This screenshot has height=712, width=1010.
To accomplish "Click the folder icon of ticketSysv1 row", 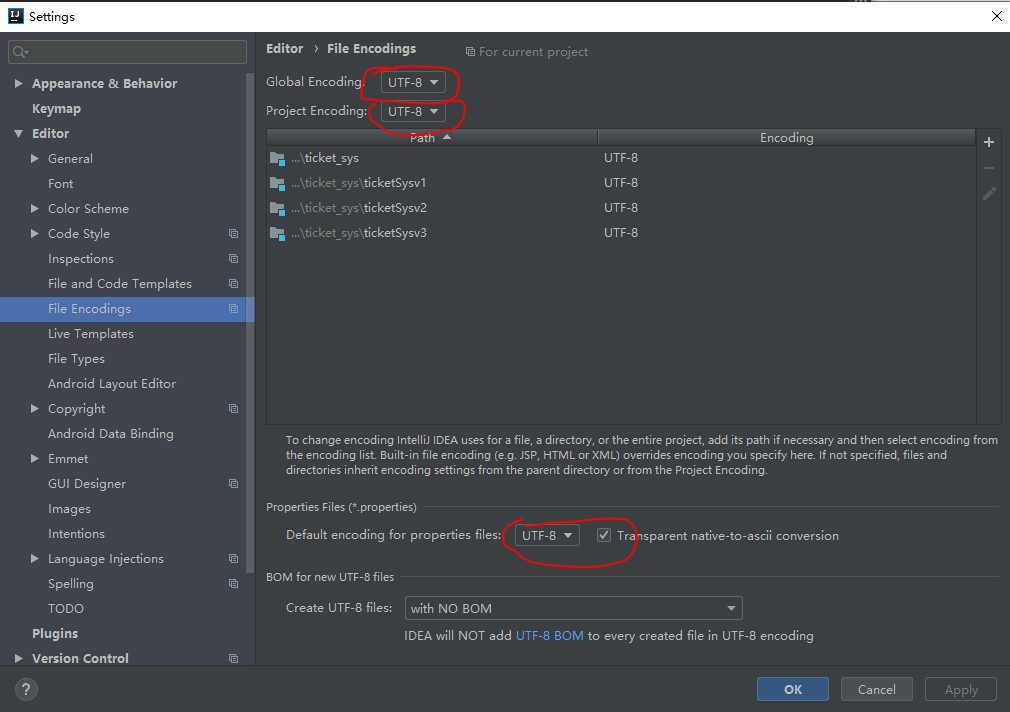I will click(x=278, y=184).
